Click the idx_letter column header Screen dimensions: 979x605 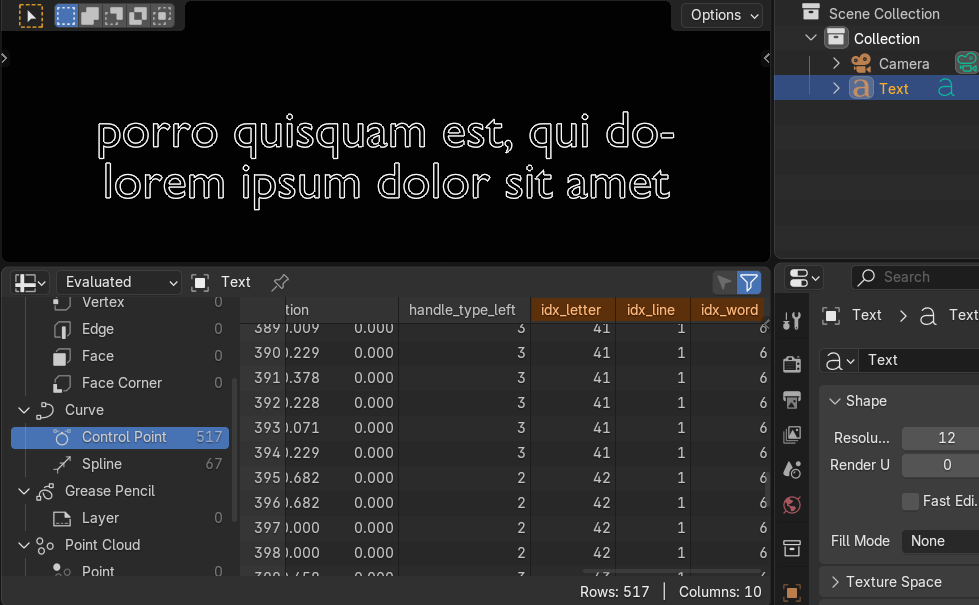coord(573,310)
